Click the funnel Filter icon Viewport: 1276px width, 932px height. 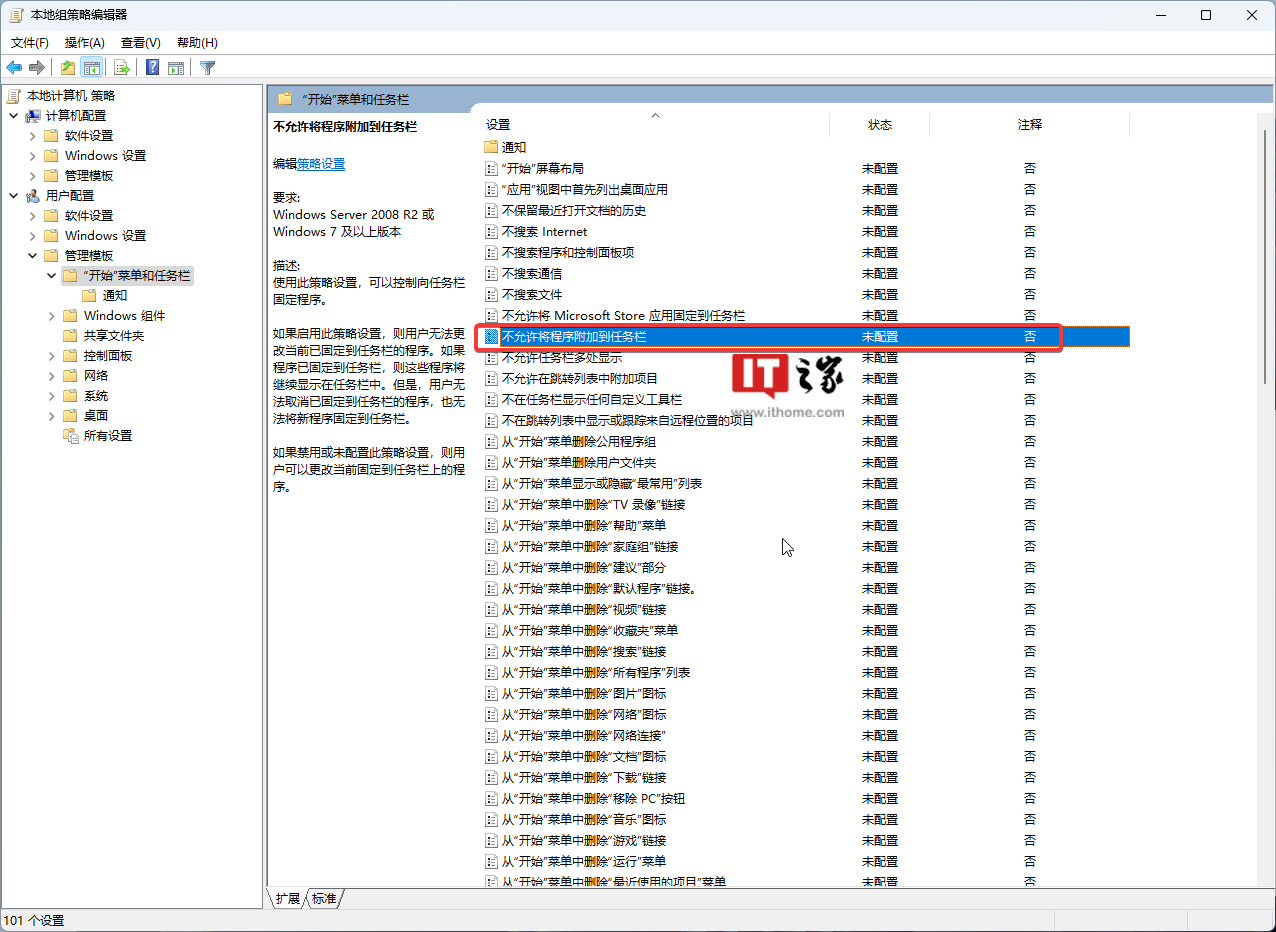[x=207, y=68]
